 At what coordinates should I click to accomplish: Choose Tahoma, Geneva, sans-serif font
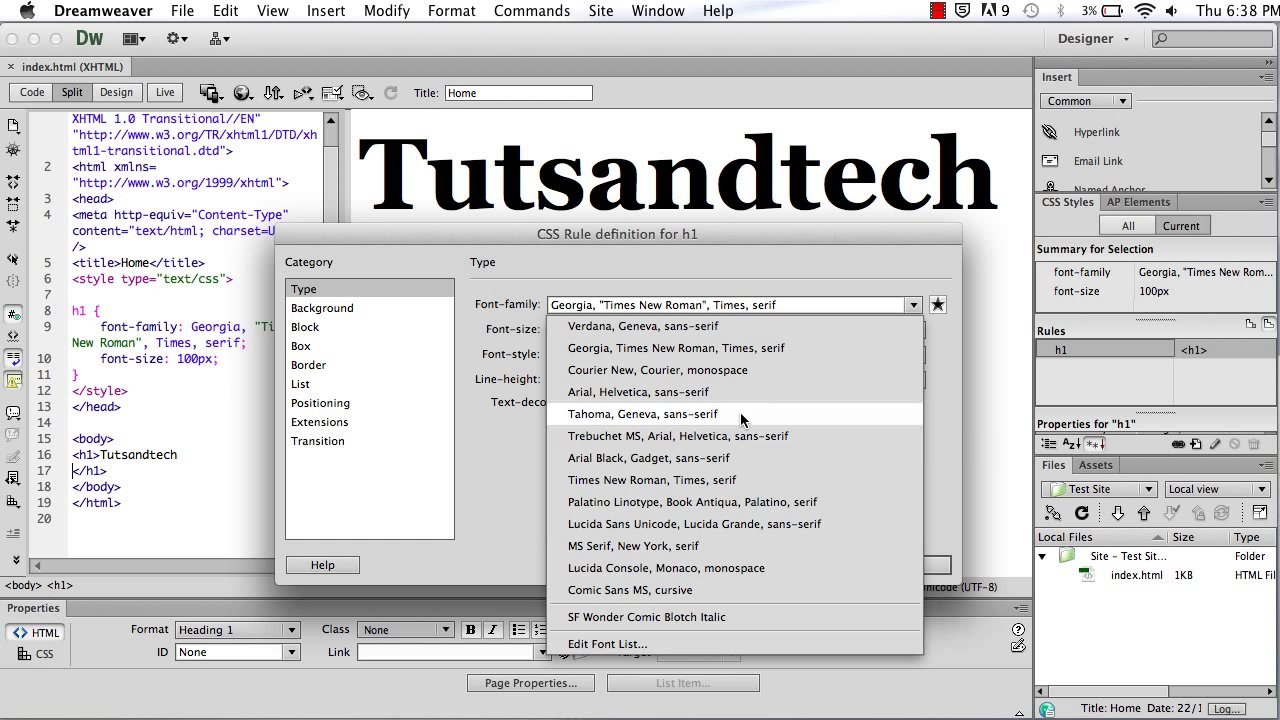pyautogui.click(x=735, y=414)
